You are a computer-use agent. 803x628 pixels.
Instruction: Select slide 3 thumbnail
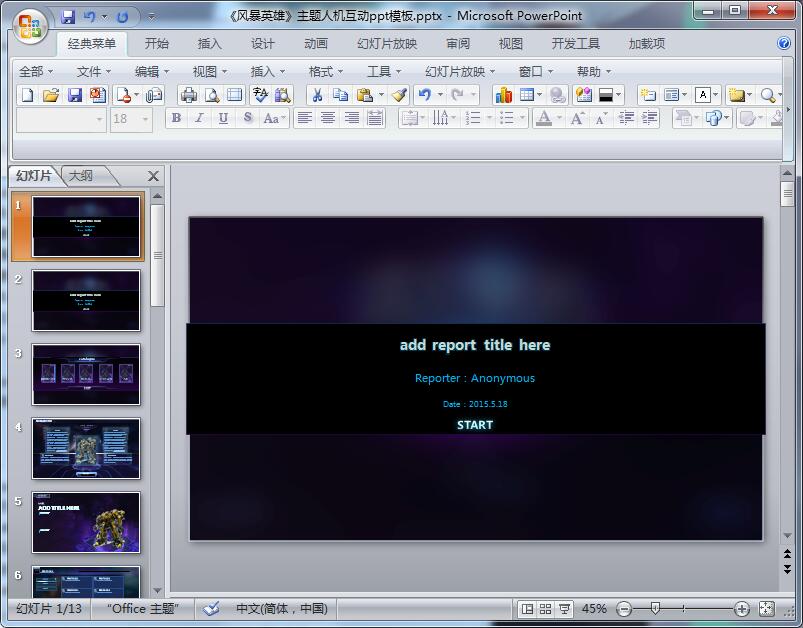(x=86, y=374)
